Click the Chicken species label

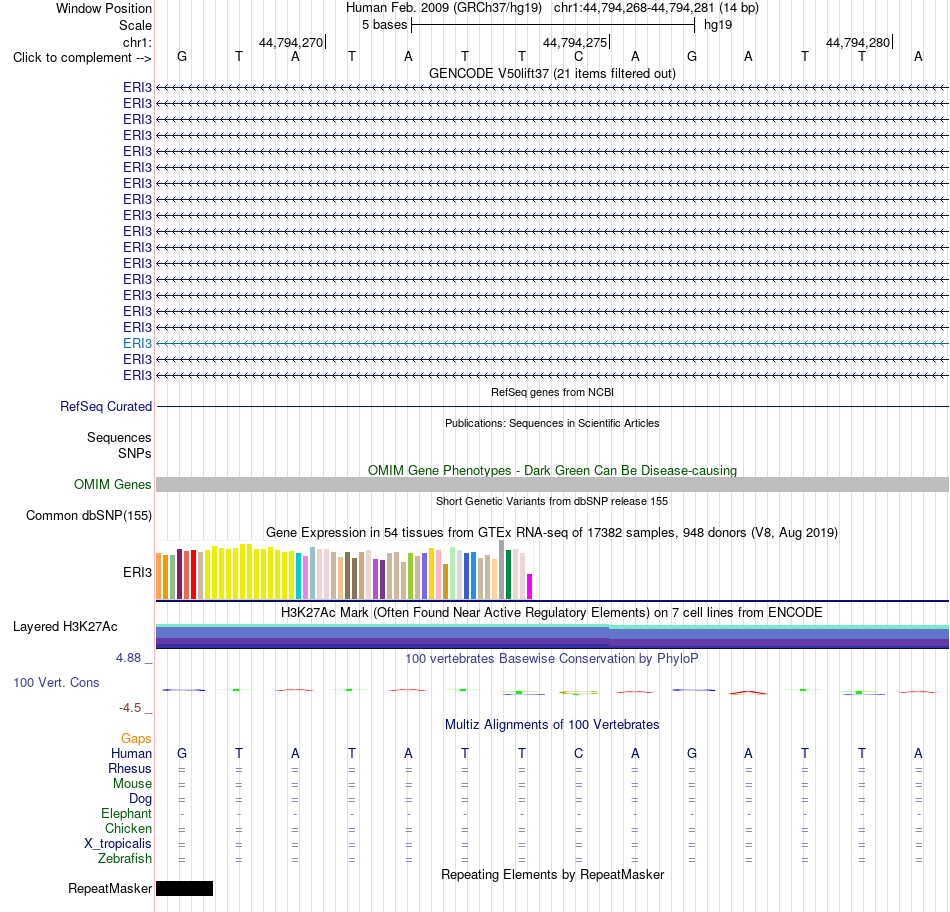128,828
